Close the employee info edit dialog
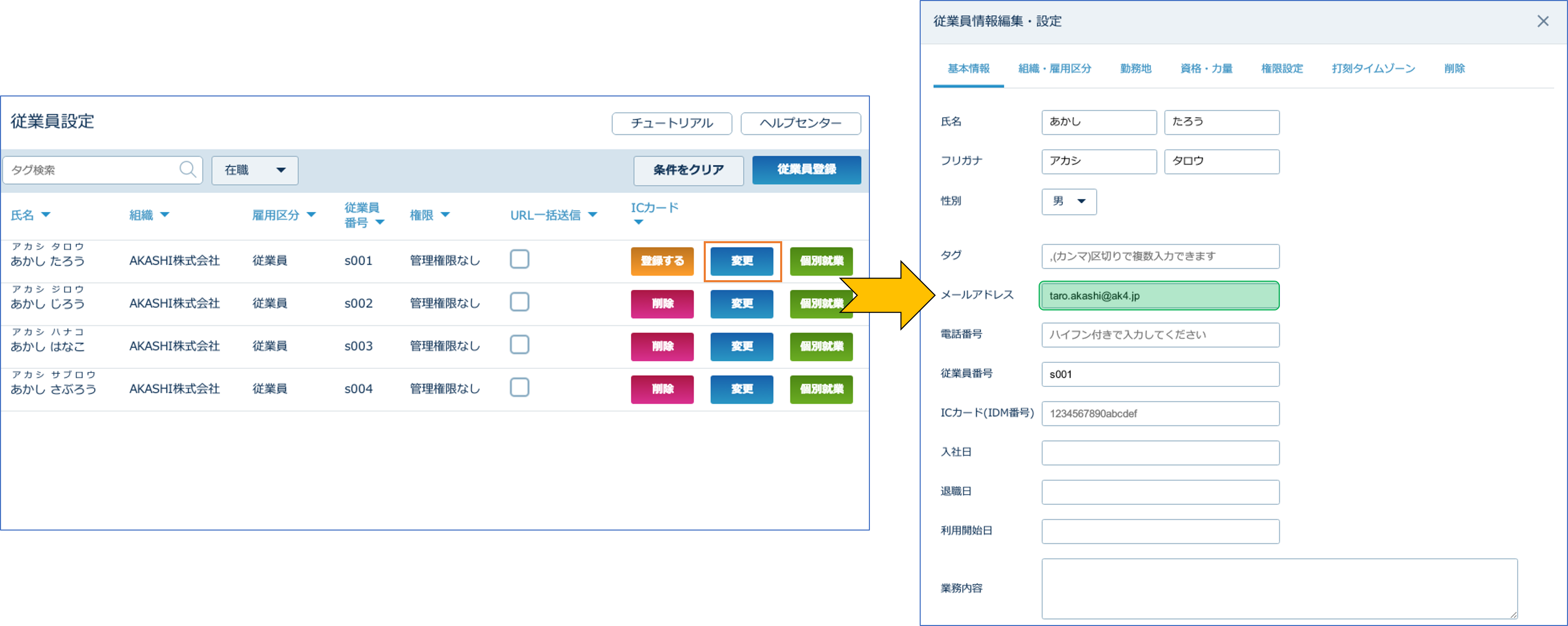Image resolution: width=1568 pixels, height=626 pixels. pos(1542,22)
